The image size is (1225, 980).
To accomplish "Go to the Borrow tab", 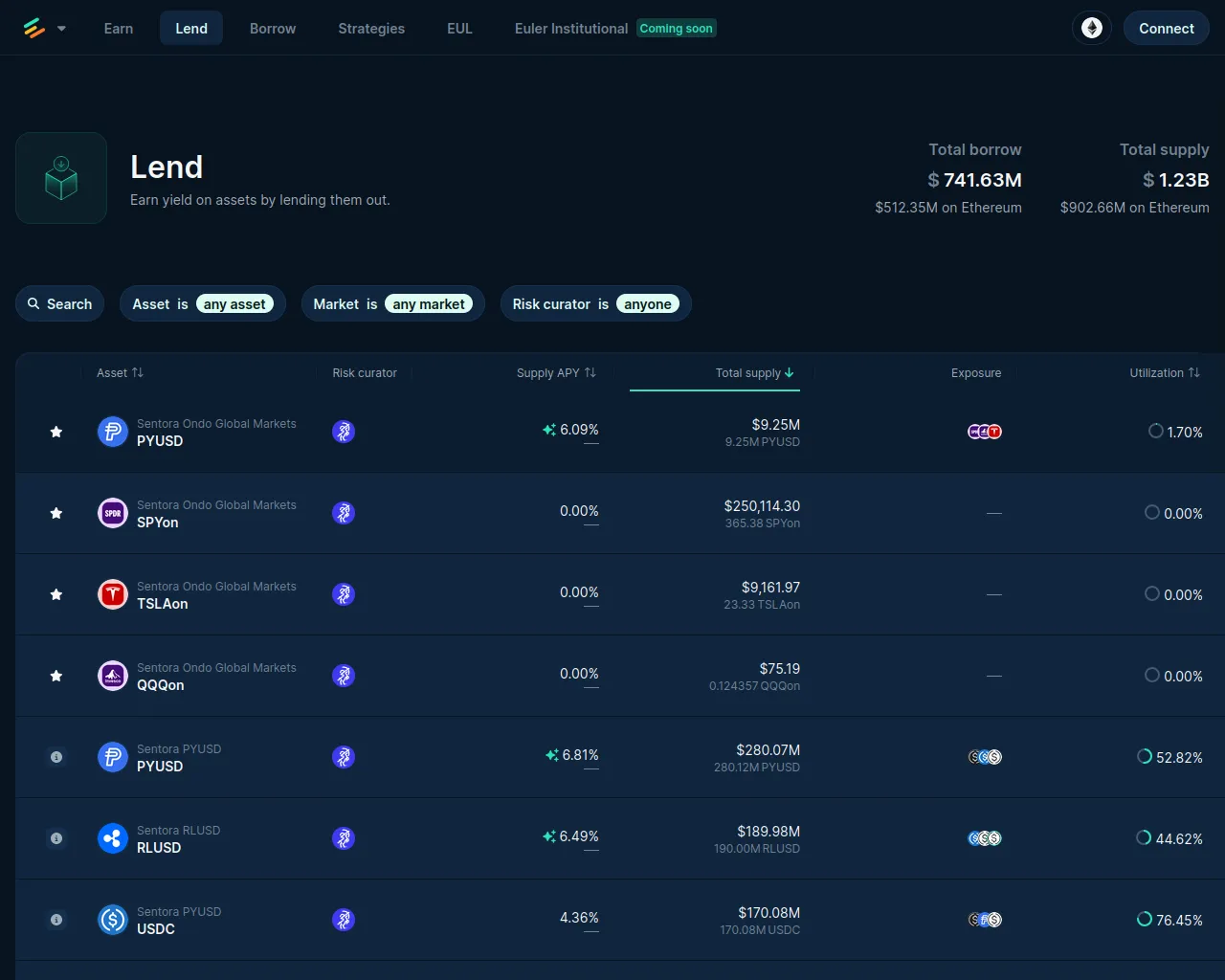I will pos(273,29).
